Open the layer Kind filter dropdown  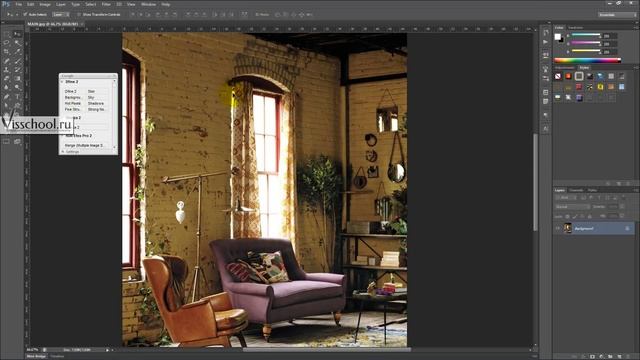click(x=565, y=198)
